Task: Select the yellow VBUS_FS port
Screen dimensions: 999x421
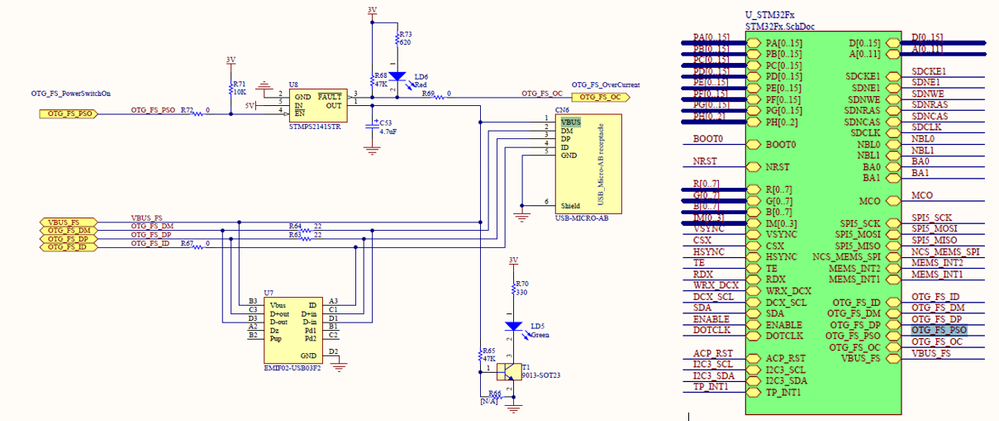Action: [68, 222]
